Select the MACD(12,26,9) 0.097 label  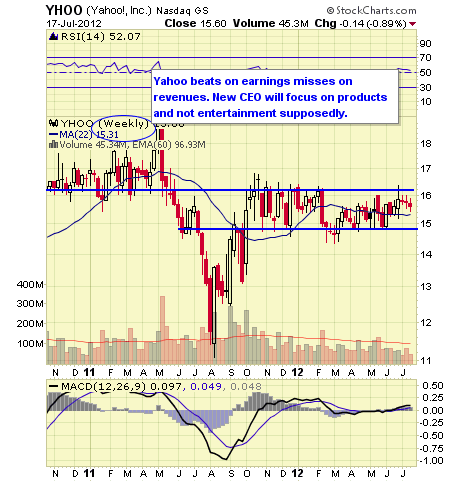click(x=122, y=387)
